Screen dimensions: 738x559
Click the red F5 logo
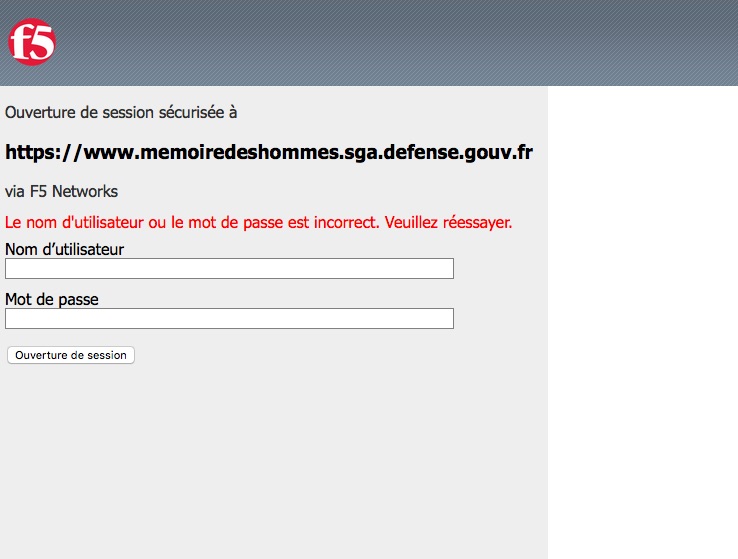click(x=32, y=43)
